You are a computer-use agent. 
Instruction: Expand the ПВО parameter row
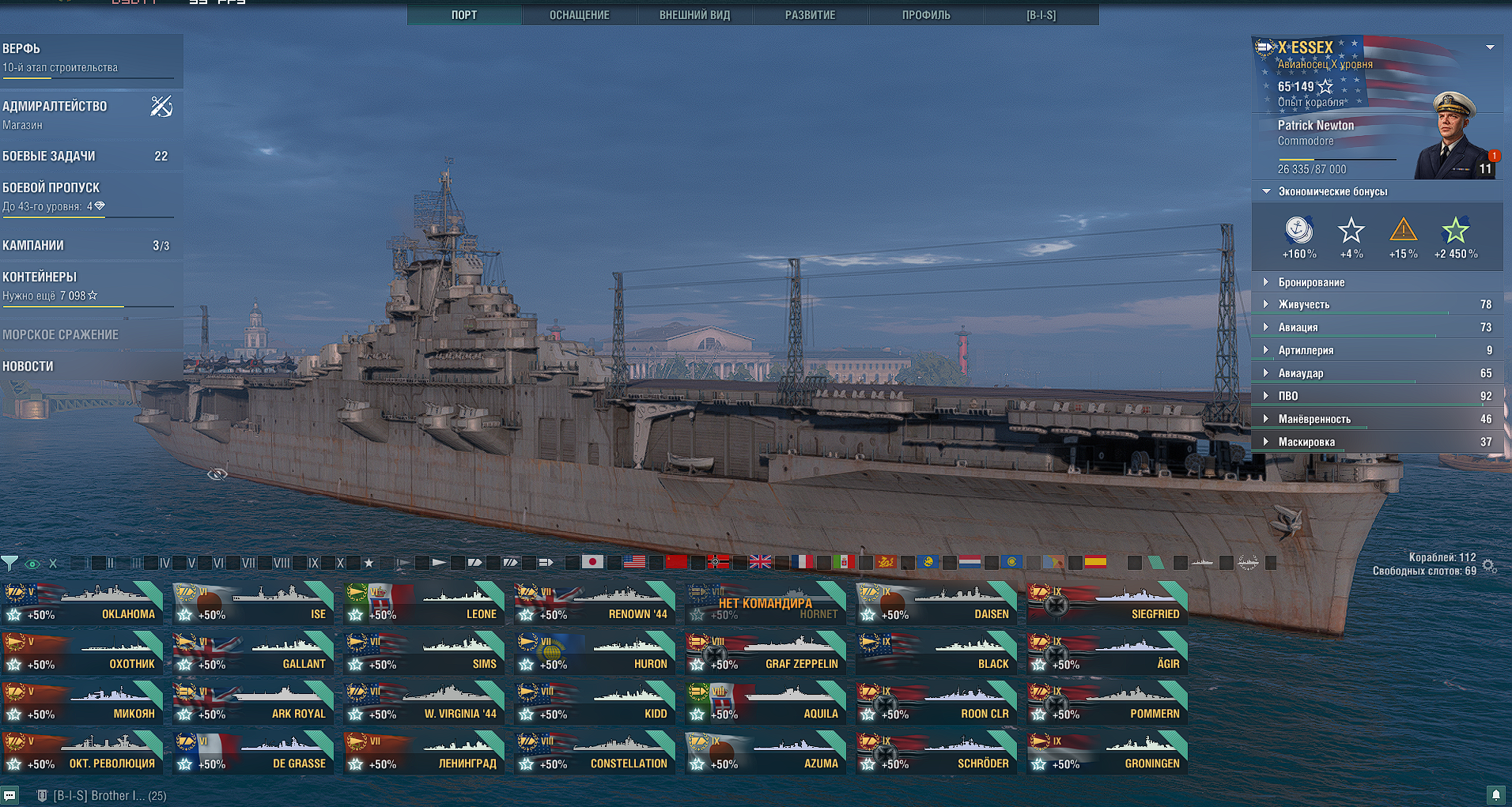1377,396
